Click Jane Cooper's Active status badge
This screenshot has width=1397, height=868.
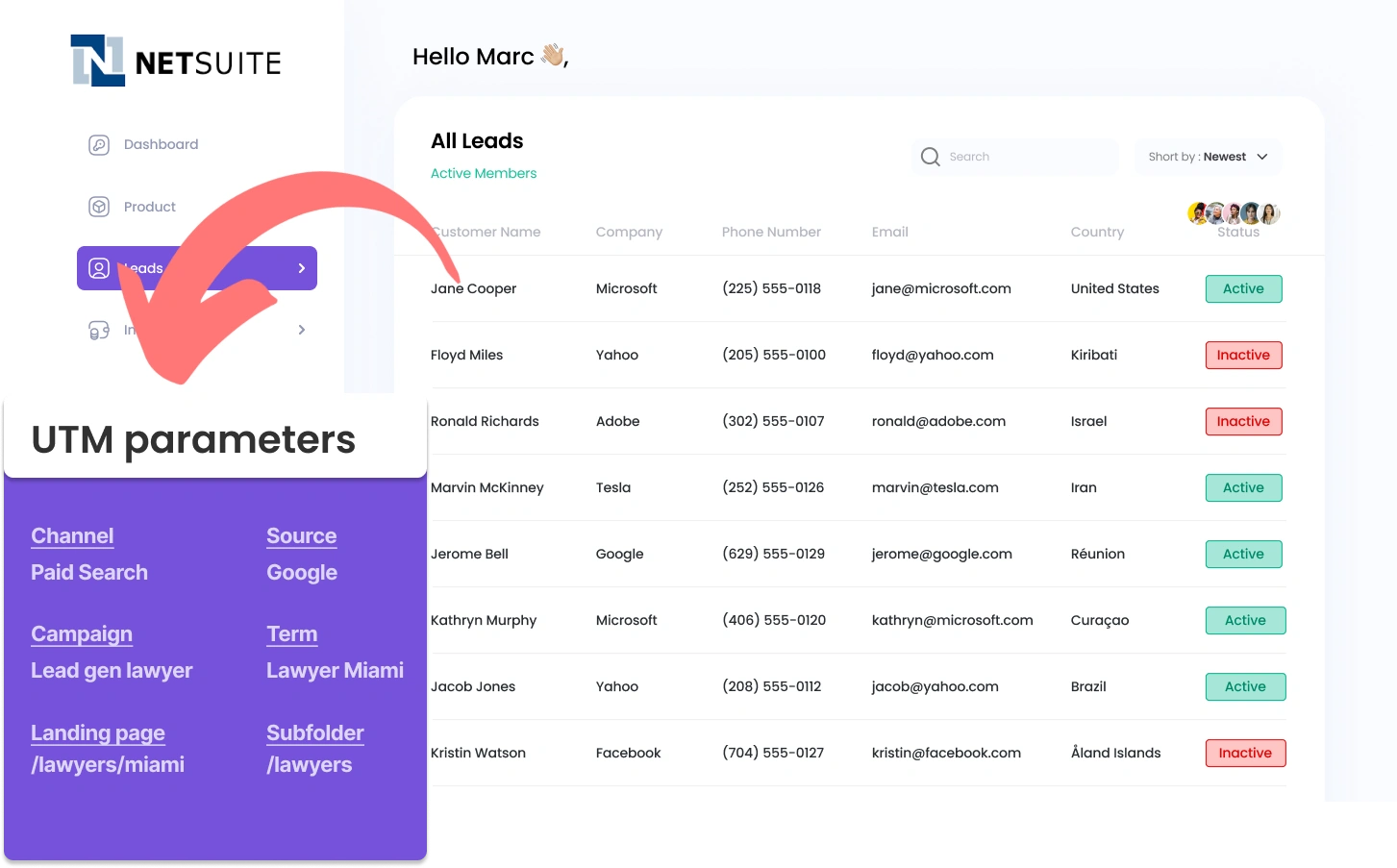pyautogui.click(x=1243, y=289)
